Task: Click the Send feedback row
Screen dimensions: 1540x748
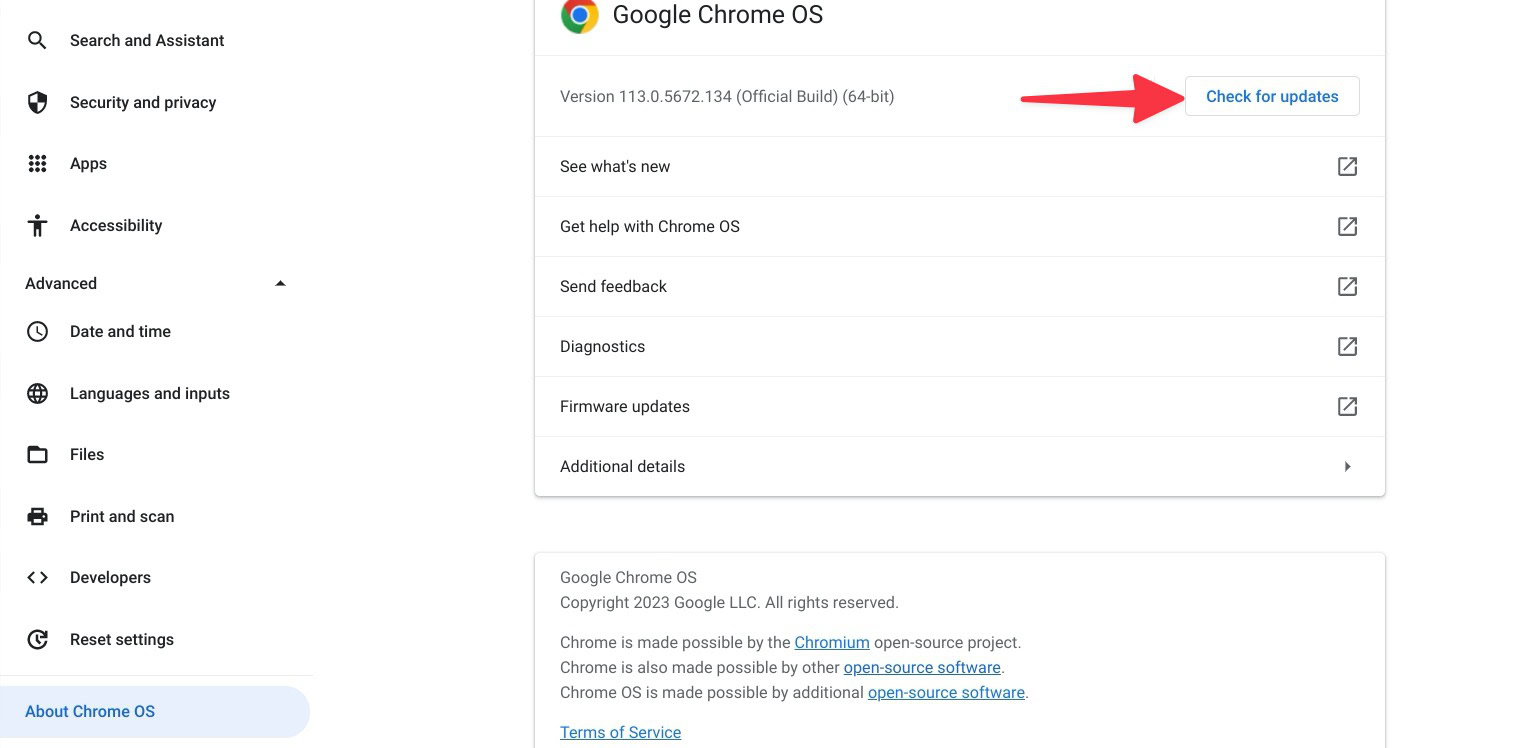Action: [x=613, y=287]
